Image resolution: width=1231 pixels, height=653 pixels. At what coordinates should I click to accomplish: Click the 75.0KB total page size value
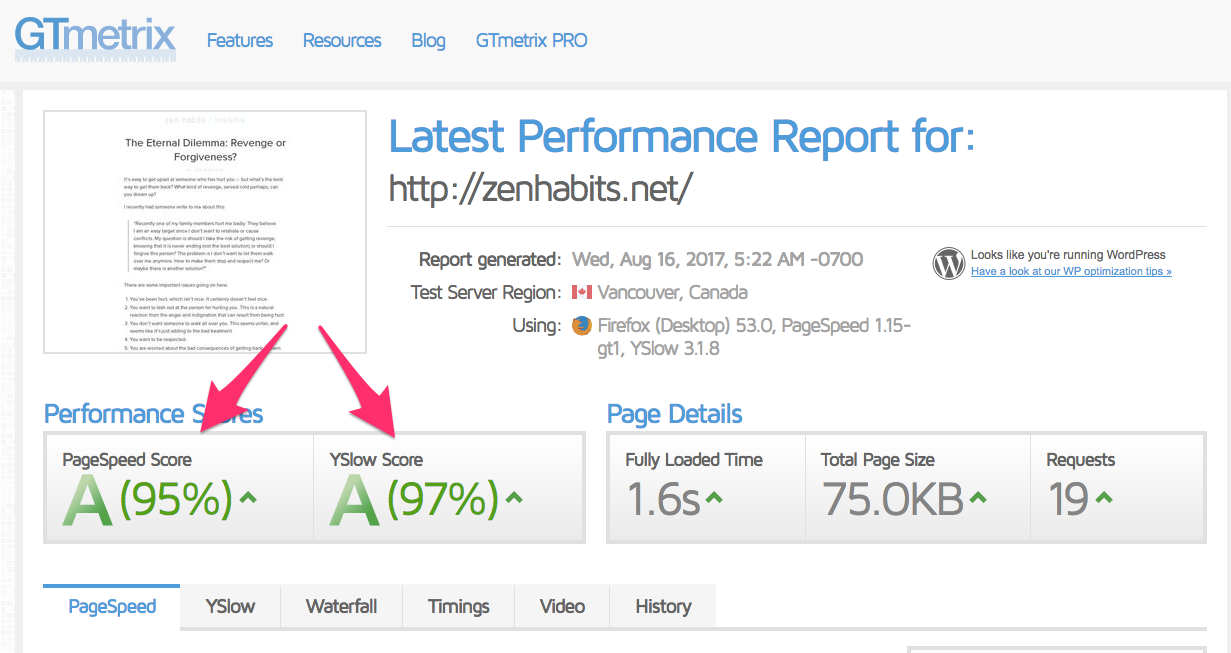892,499
